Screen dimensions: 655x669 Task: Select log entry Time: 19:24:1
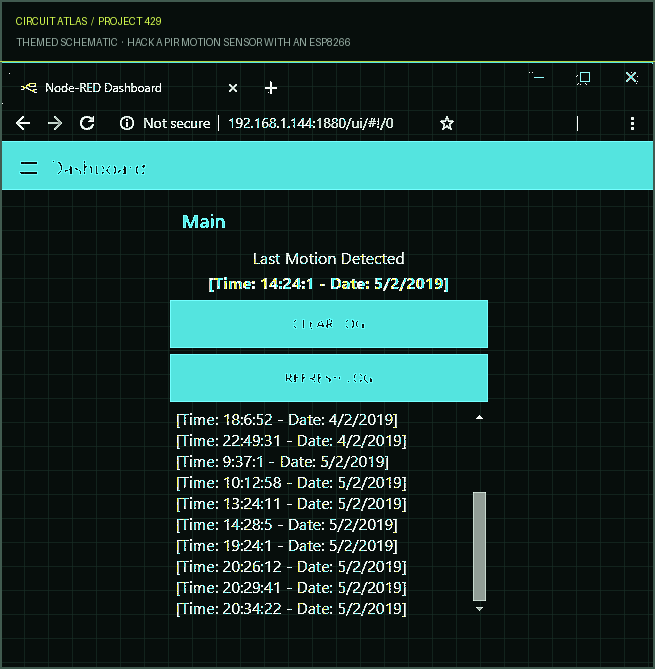[287, 546]
